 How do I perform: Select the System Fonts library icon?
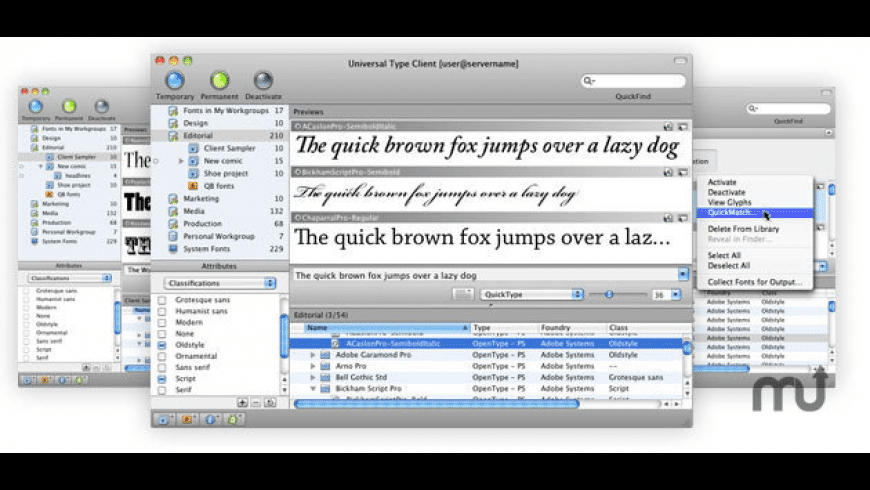tap(173, 249)
